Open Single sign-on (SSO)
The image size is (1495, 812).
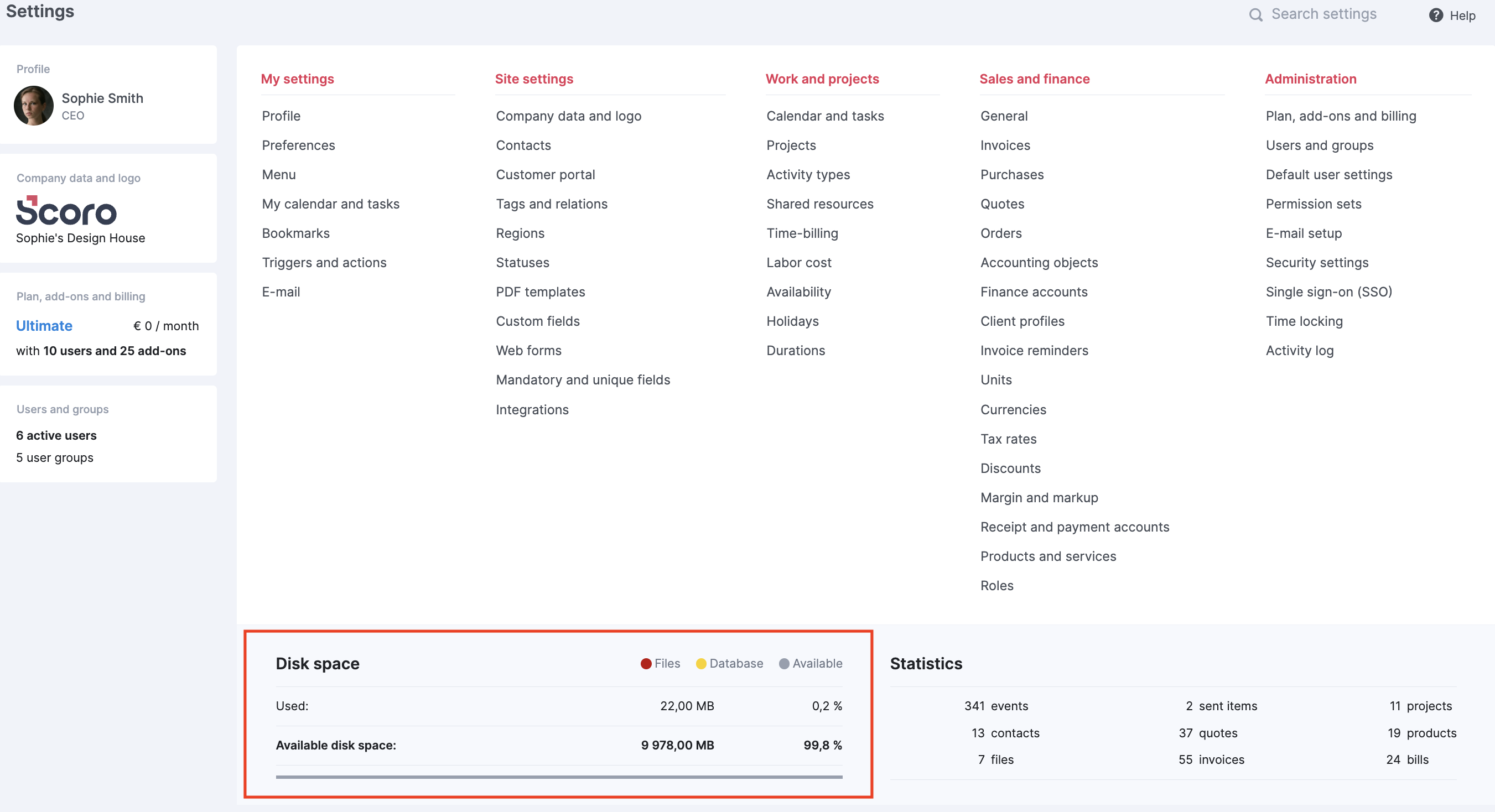coord(1328,292)
